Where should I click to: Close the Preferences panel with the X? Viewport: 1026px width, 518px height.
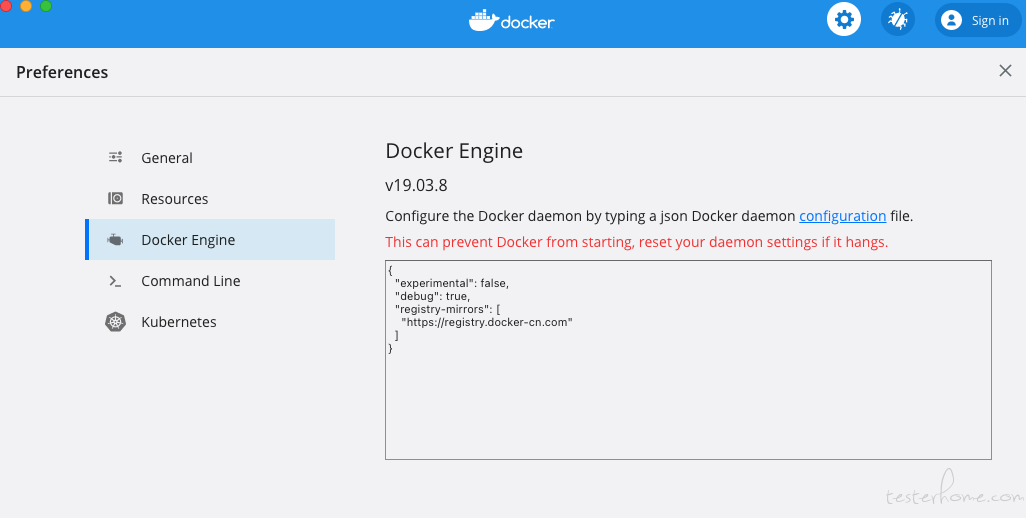[1006, 71]
